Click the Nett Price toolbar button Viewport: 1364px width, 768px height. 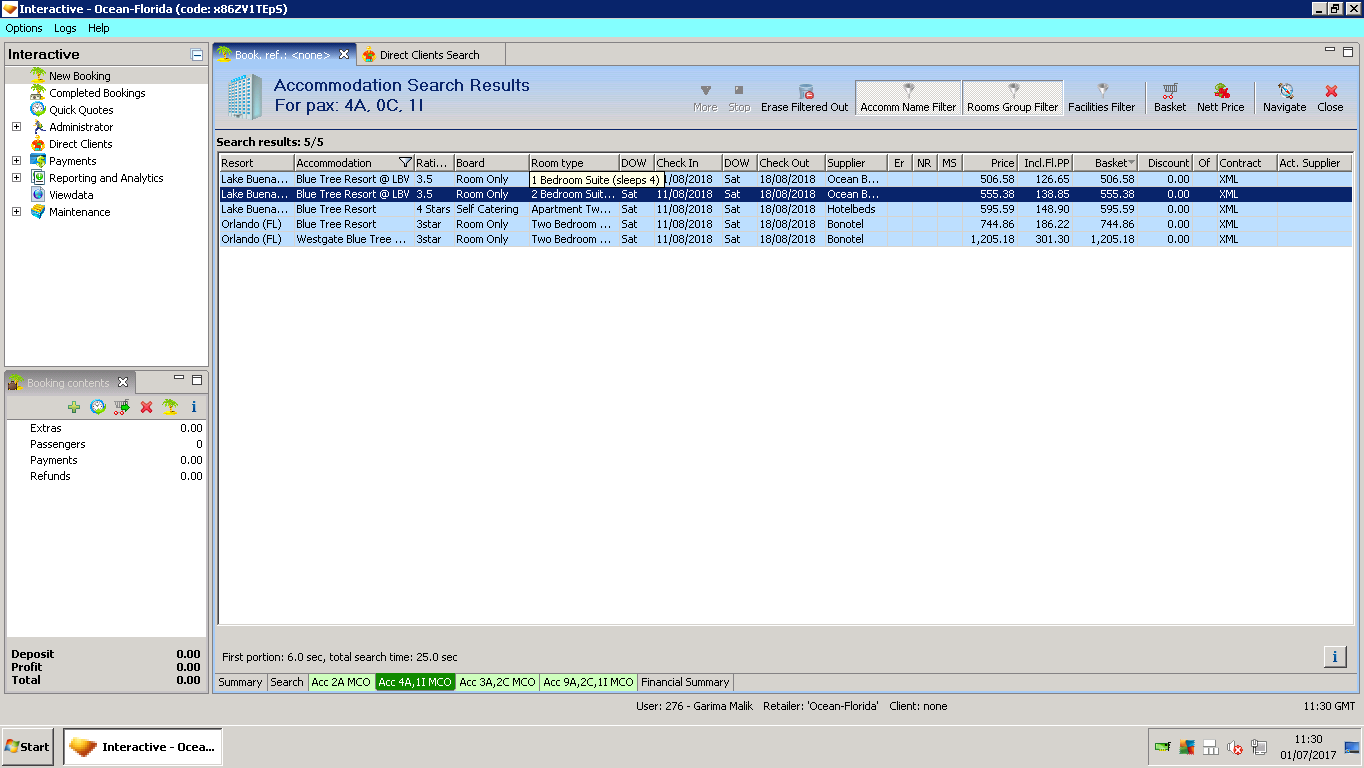pos(1221,98)
